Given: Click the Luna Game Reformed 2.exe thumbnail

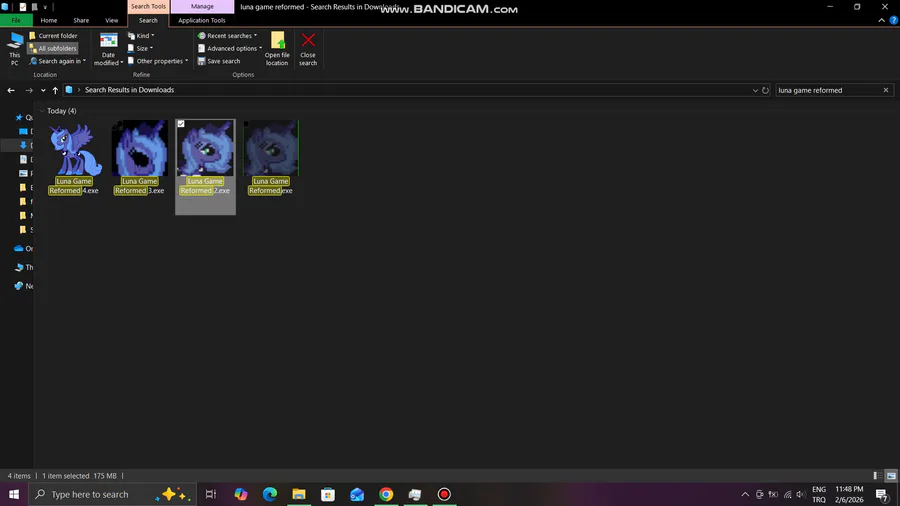Looking at the screenshot, I should (205, 148).
